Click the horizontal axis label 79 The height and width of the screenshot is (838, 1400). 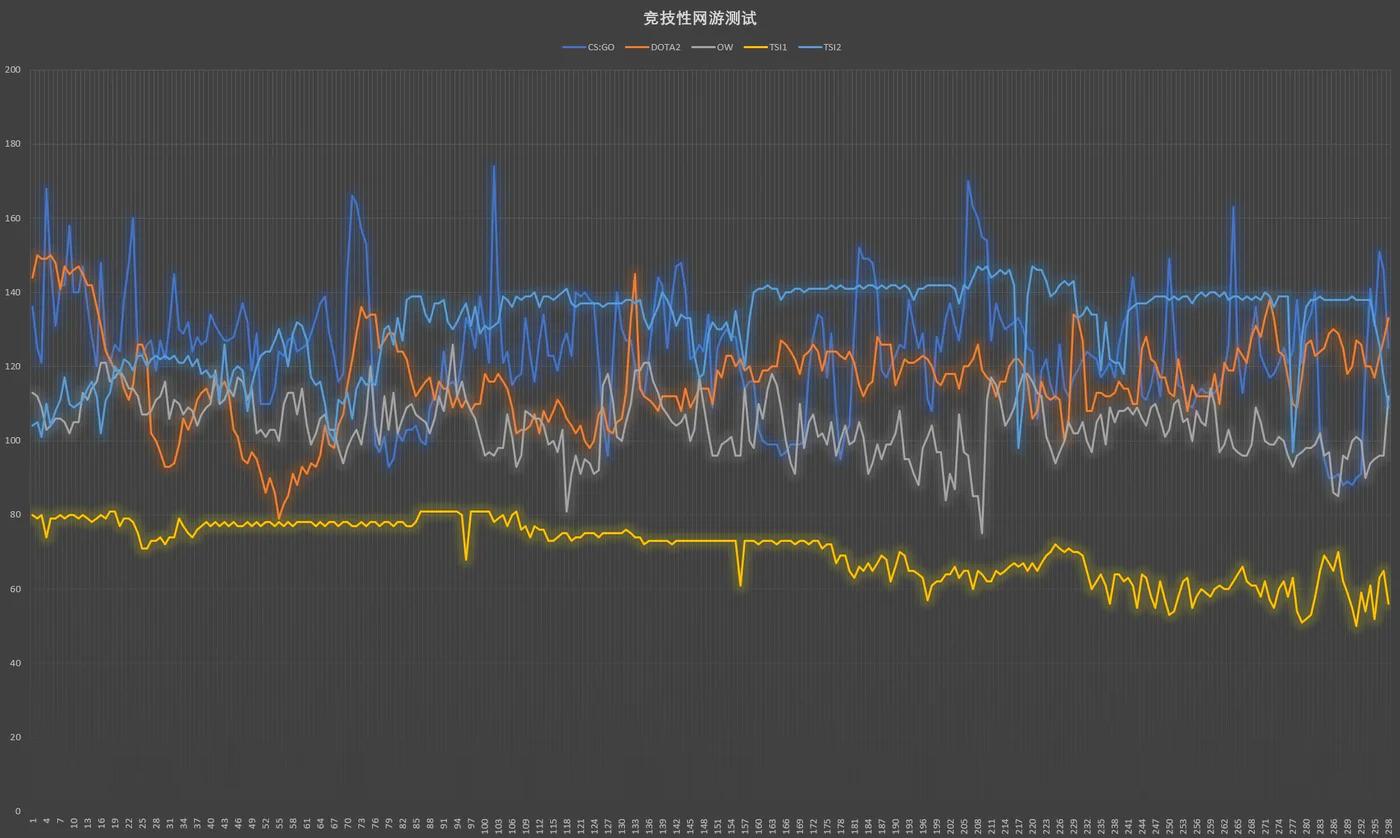click(389, 823)
